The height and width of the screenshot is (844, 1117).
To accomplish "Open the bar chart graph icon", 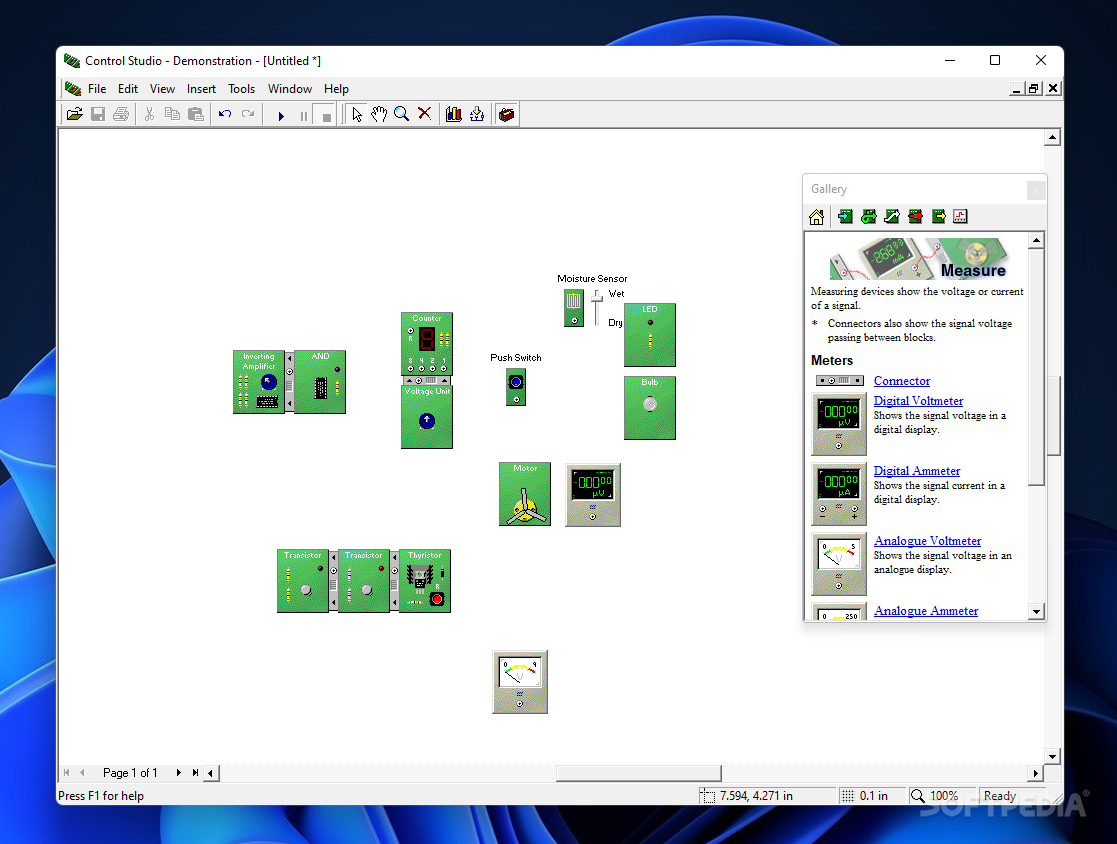I will (x=454, y=114).
